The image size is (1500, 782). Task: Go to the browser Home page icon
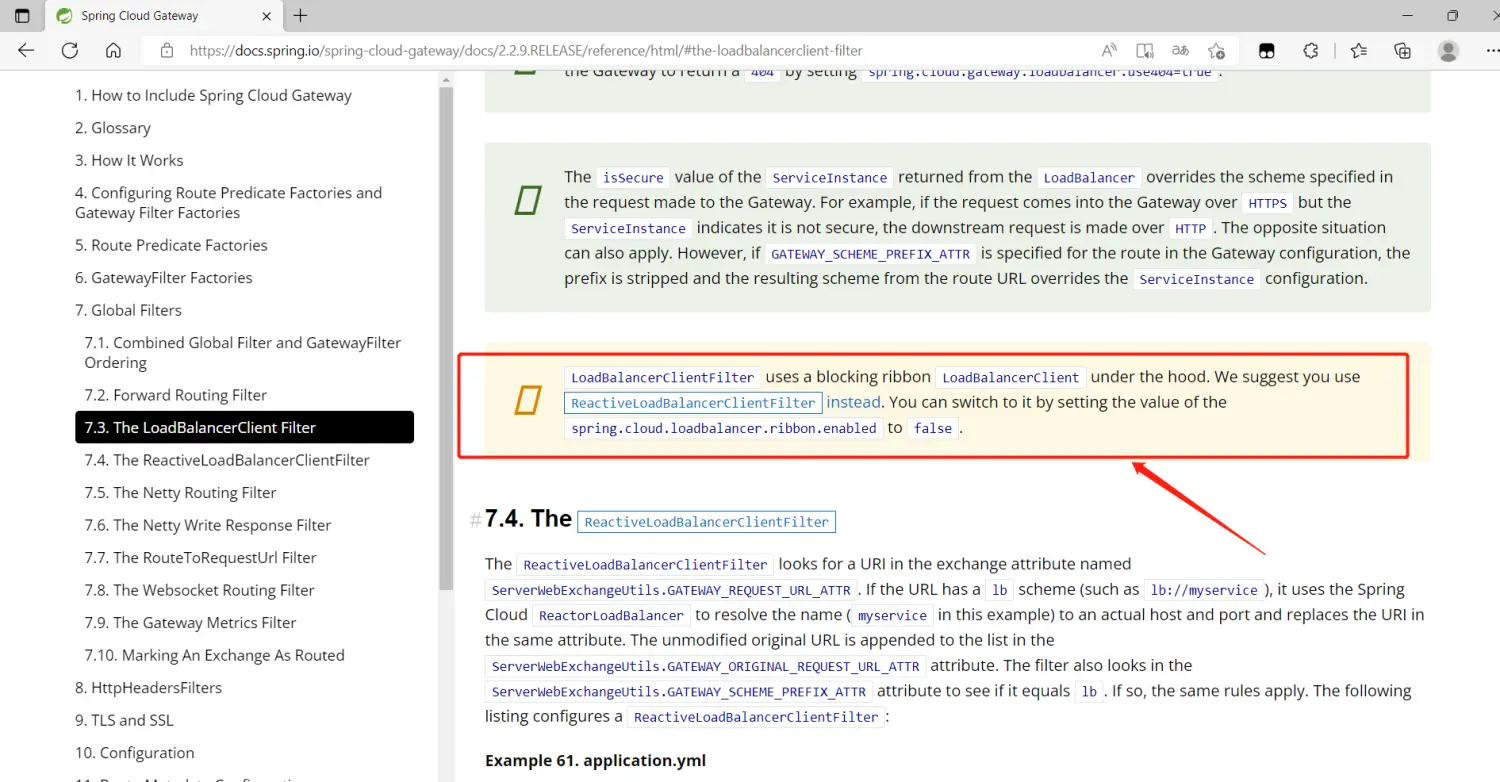coord(113,50)
